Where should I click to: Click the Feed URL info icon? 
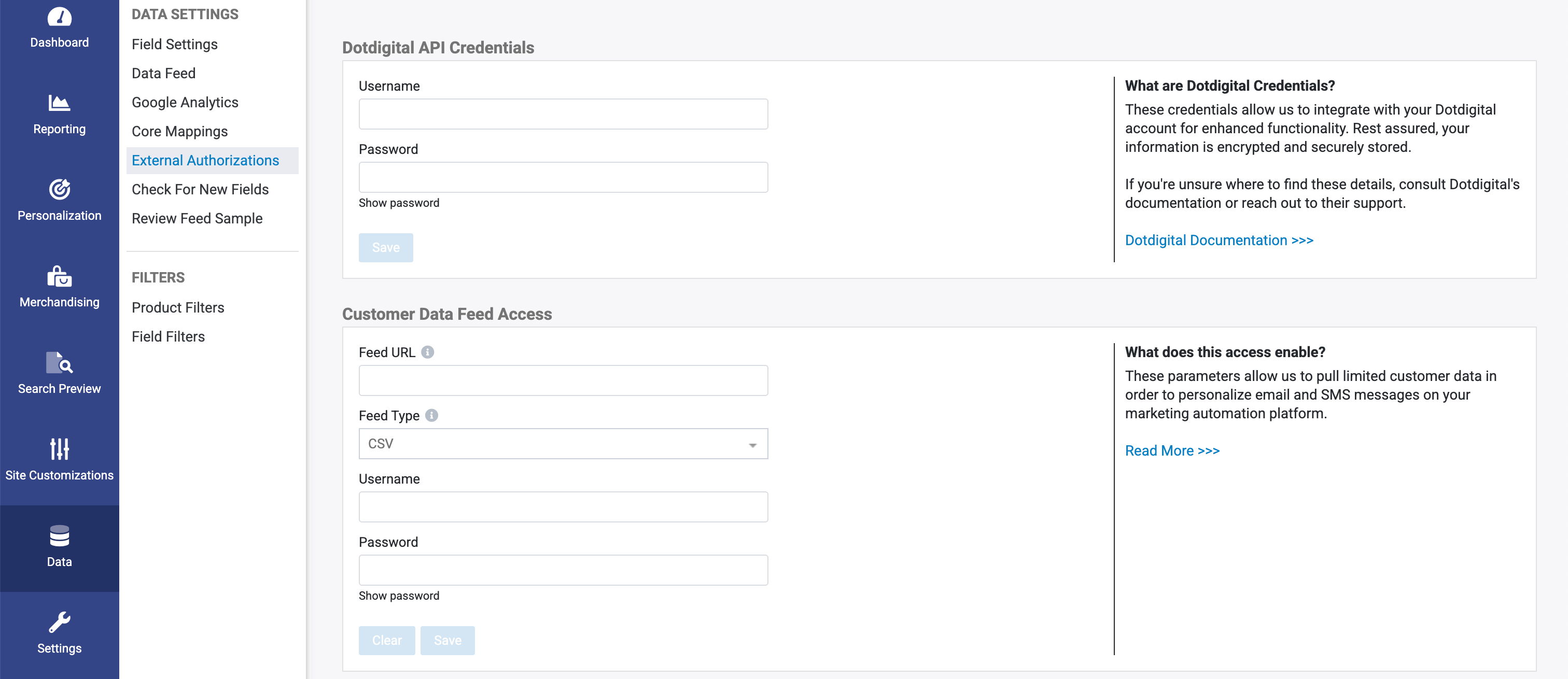[x=428, y=352]
